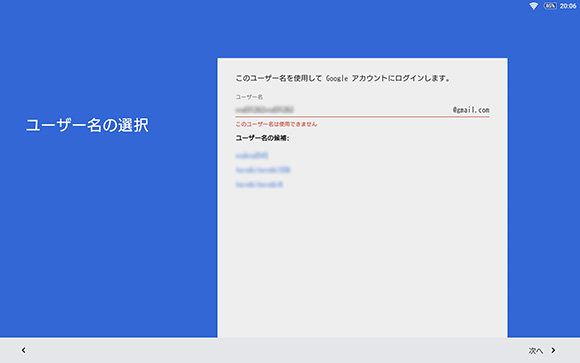Tap the 20:06 clock in status bar
This screenshot has height=363, width=580.
(x=568, y=6)
